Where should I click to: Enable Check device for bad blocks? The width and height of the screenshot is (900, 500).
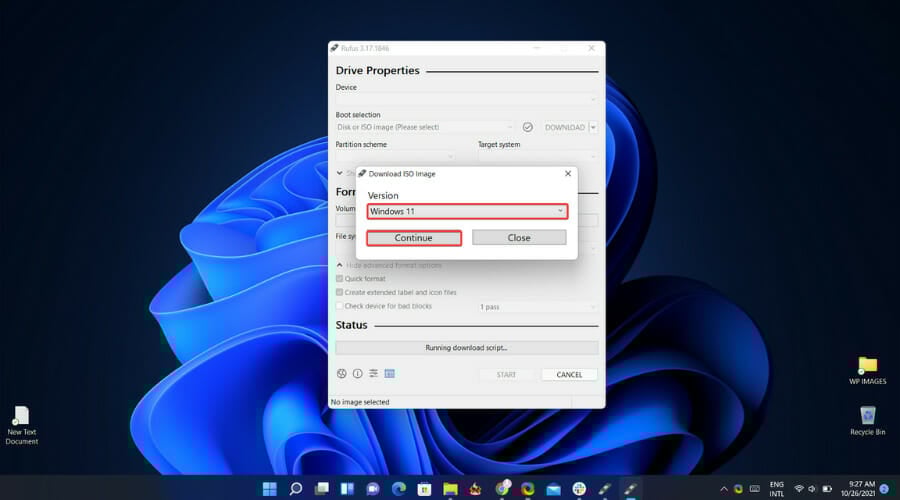click(339, 306)
